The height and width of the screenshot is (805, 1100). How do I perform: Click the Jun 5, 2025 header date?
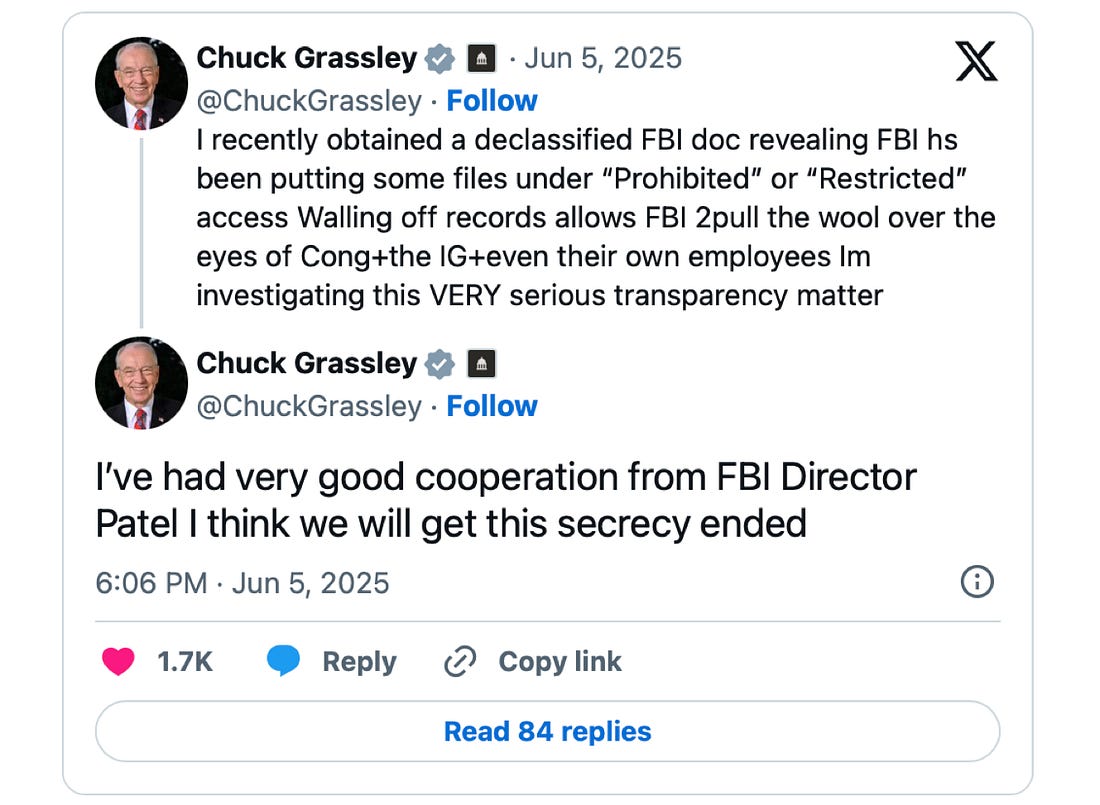603,59
